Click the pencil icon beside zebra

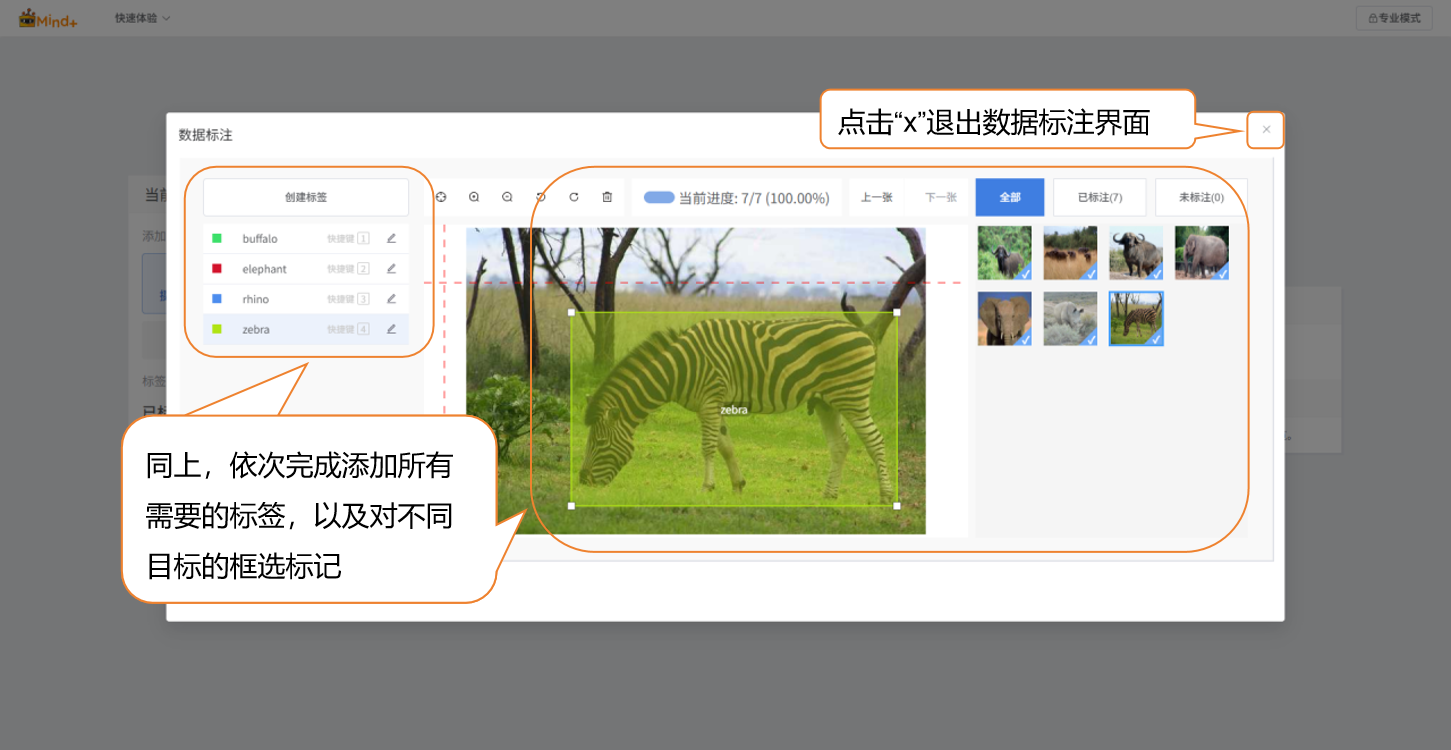391,329
